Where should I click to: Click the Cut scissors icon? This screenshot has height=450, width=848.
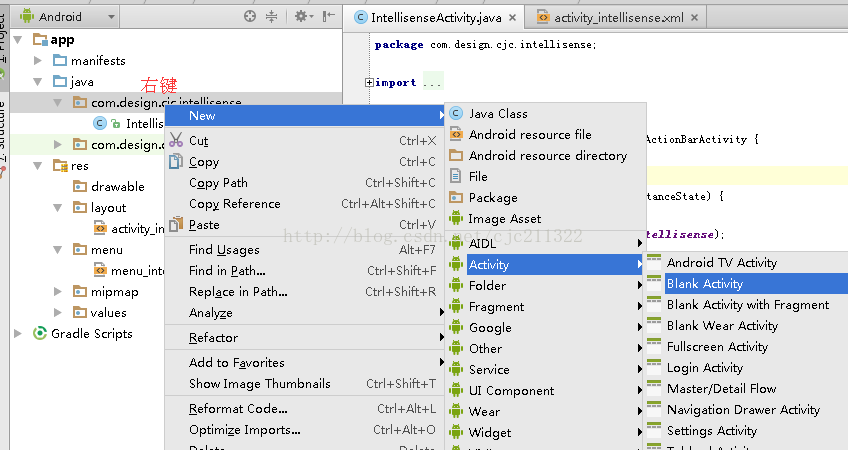point(176,141)
